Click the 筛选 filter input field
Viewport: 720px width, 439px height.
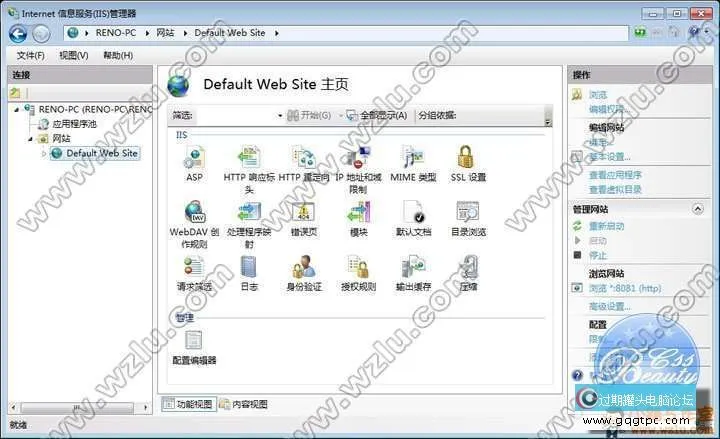point(239,116)
